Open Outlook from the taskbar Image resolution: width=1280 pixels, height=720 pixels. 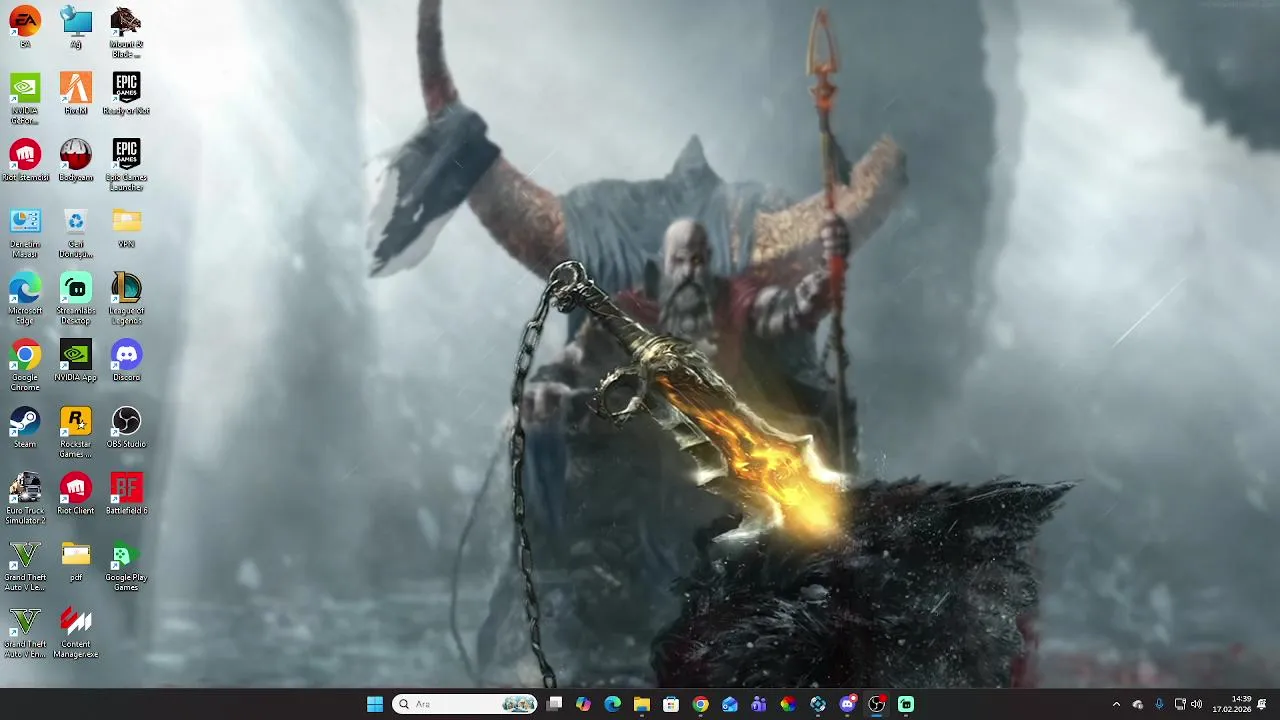click(730, 704)
